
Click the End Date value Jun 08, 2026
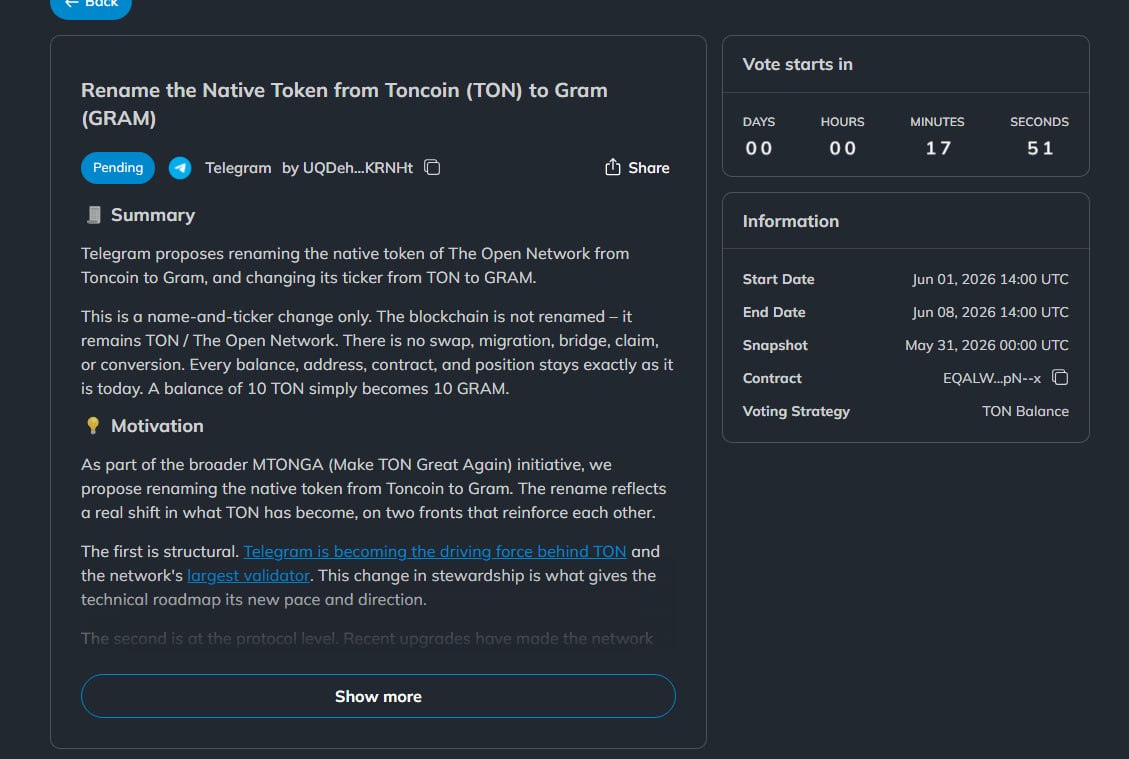990,312
